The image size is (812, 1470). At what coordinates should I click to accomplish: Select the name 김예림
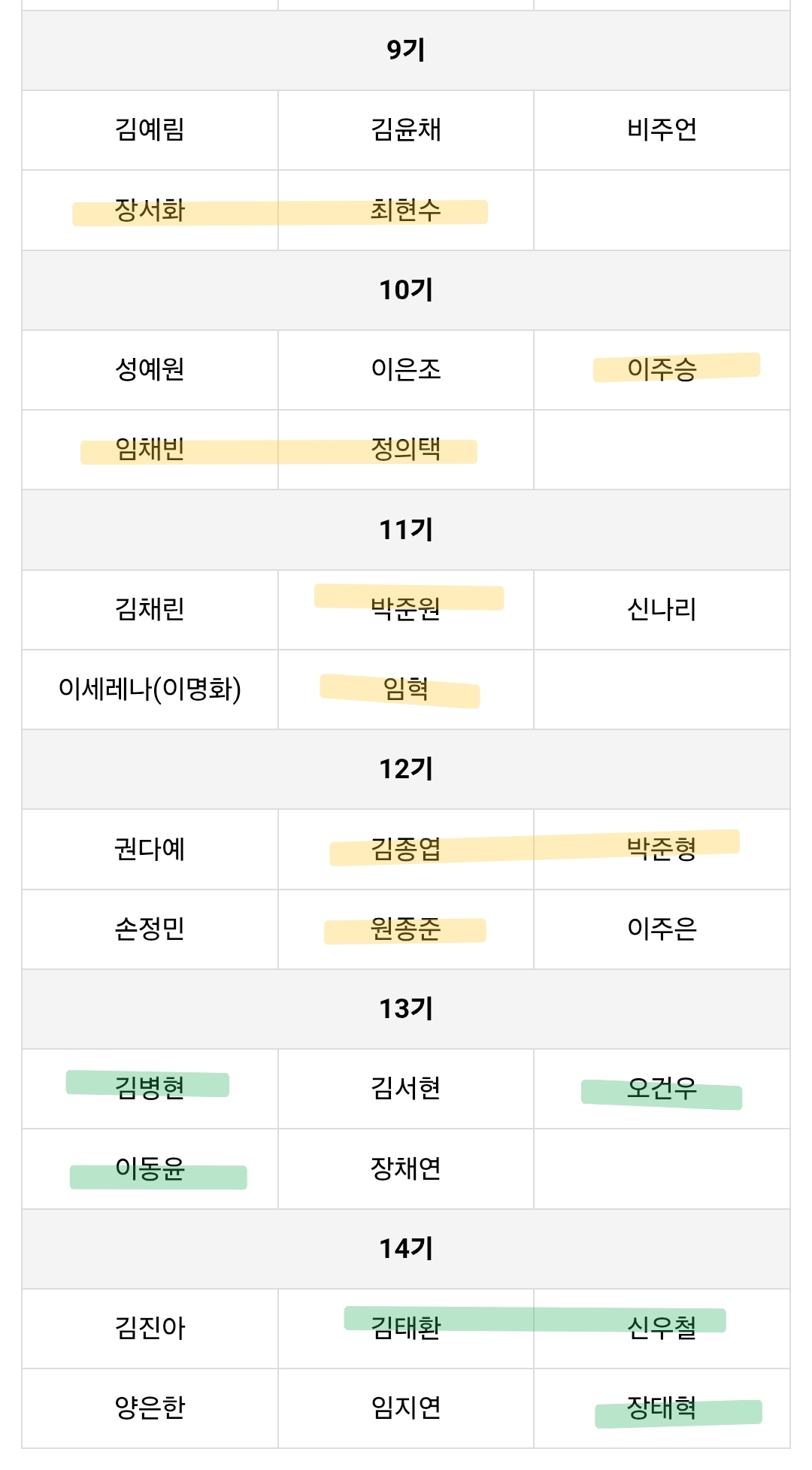[150, 129]
